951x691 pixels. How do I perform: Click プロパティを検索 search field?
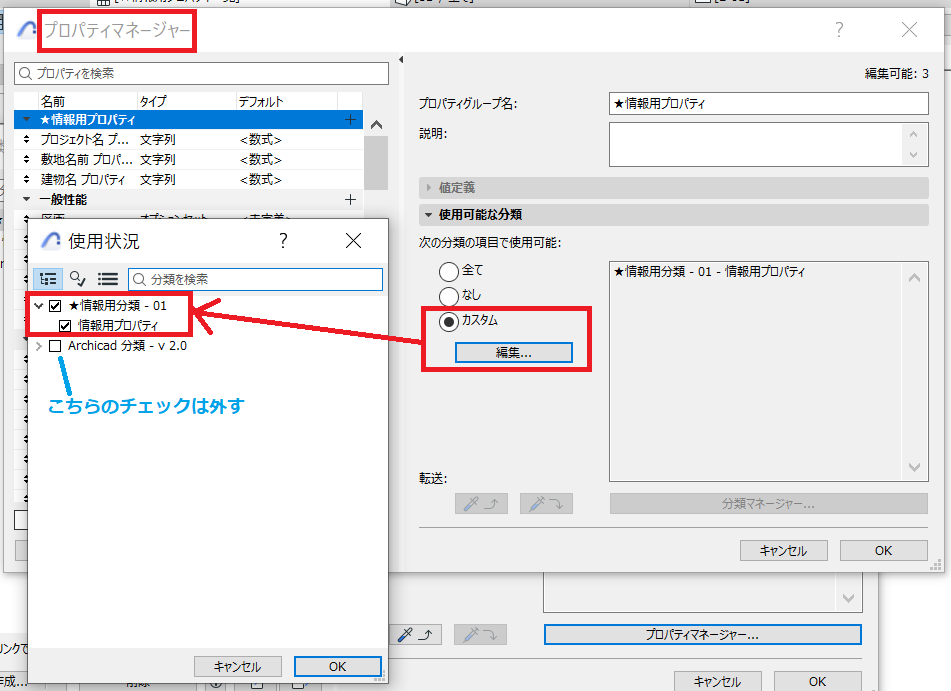pyautogui.click(x=201, y=73)
